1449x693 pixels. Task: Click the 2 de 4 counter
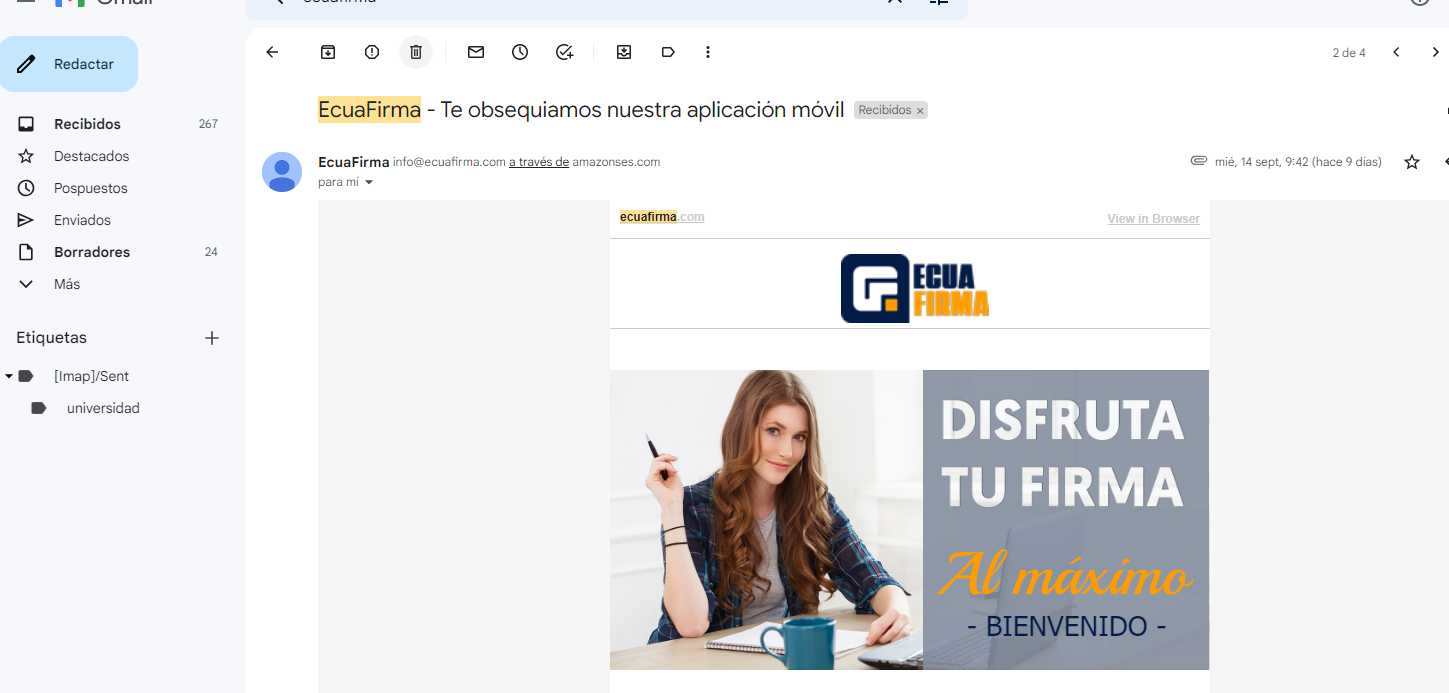1349,53
